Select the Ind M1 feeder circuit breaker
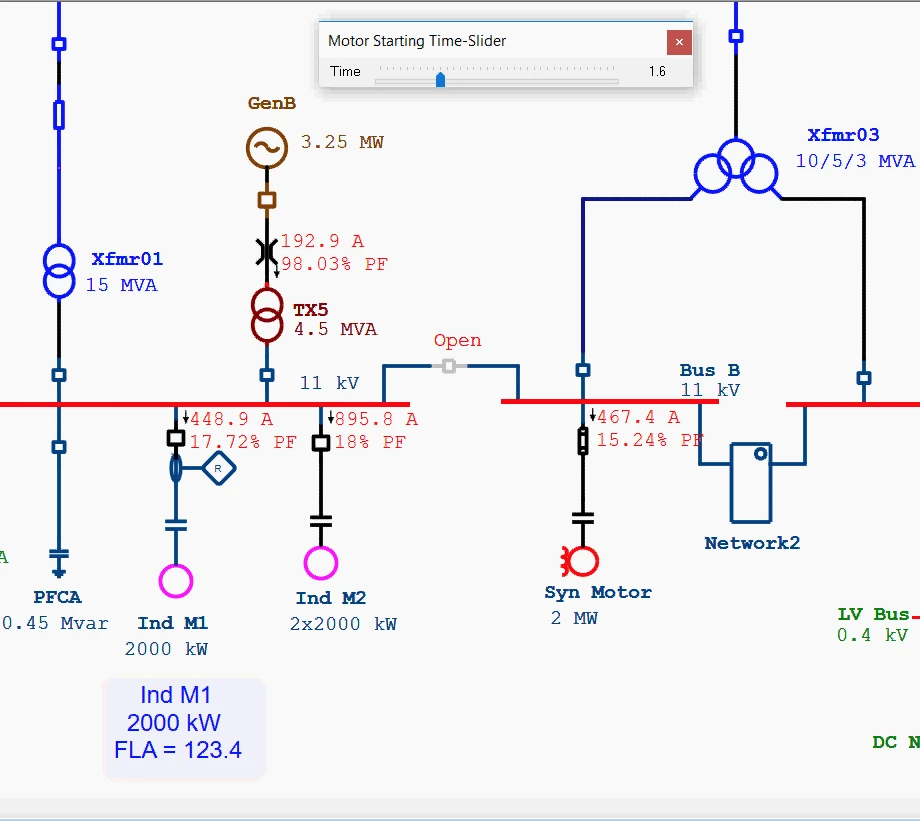 (x=175, y=438)
